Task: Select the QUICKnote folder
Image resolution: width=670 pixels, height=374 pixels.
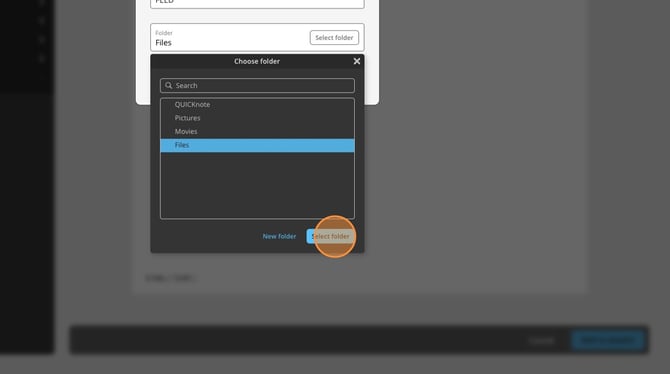Action: point(257,105)
